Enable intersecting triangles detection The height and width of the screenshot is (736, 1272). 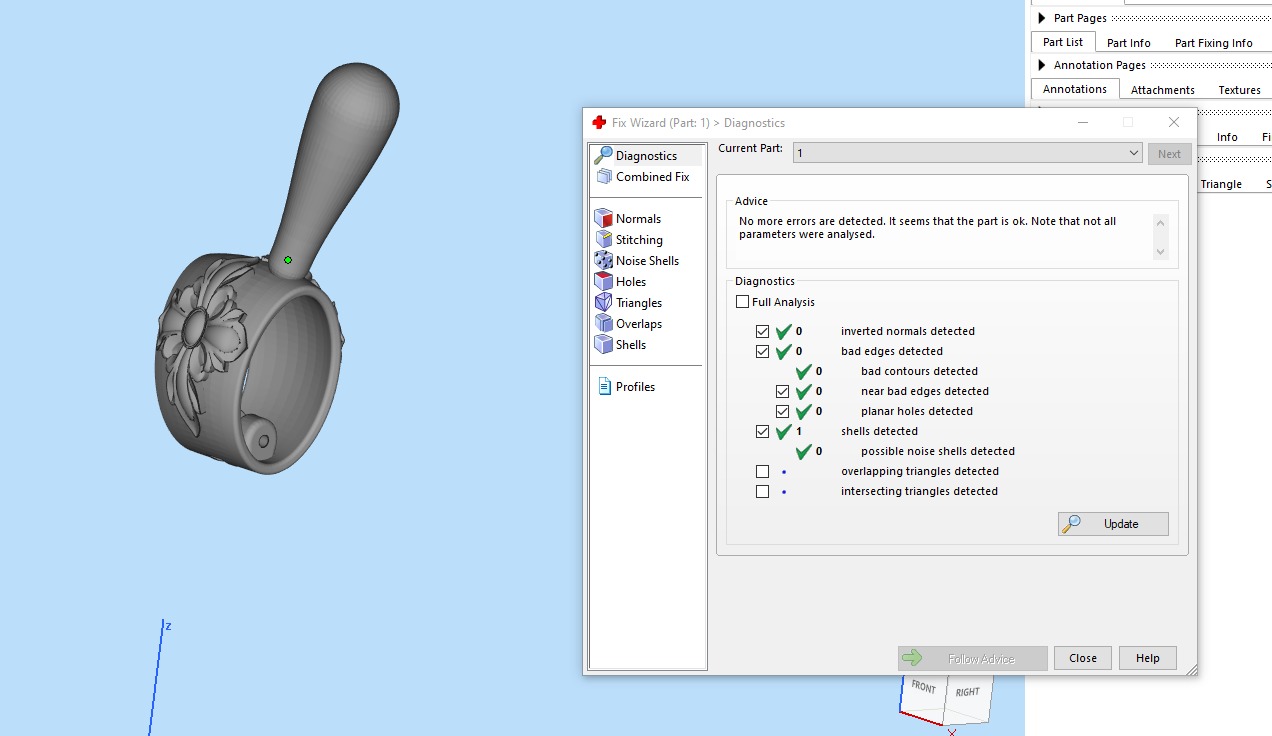coord(763,491)
